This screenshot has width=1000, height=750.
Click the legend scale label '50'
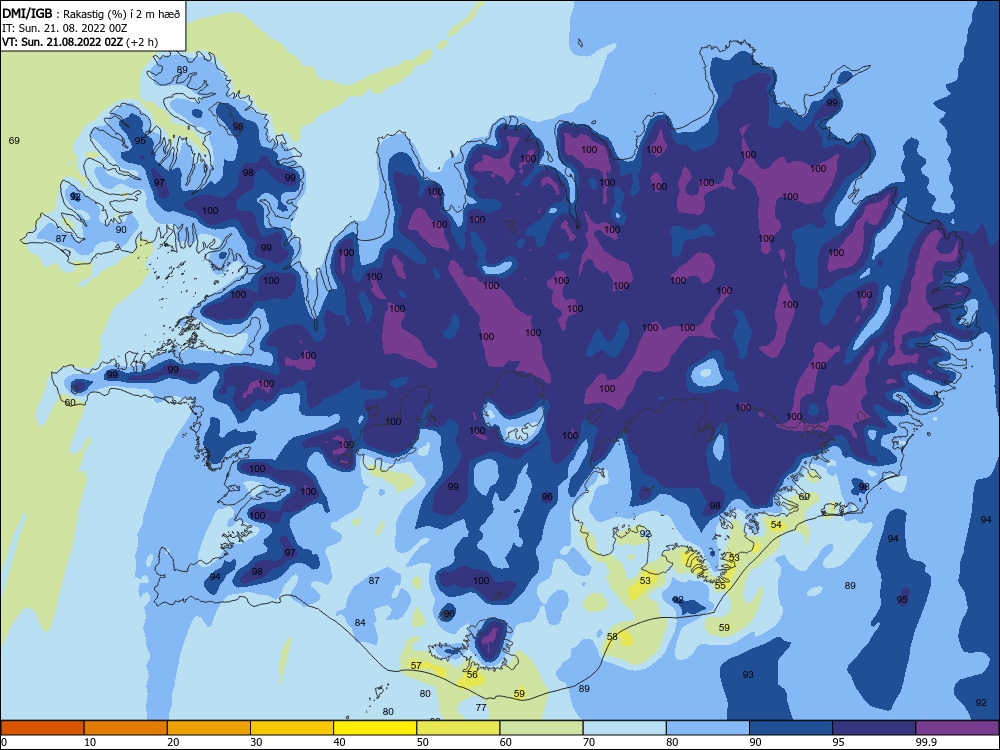422,742
